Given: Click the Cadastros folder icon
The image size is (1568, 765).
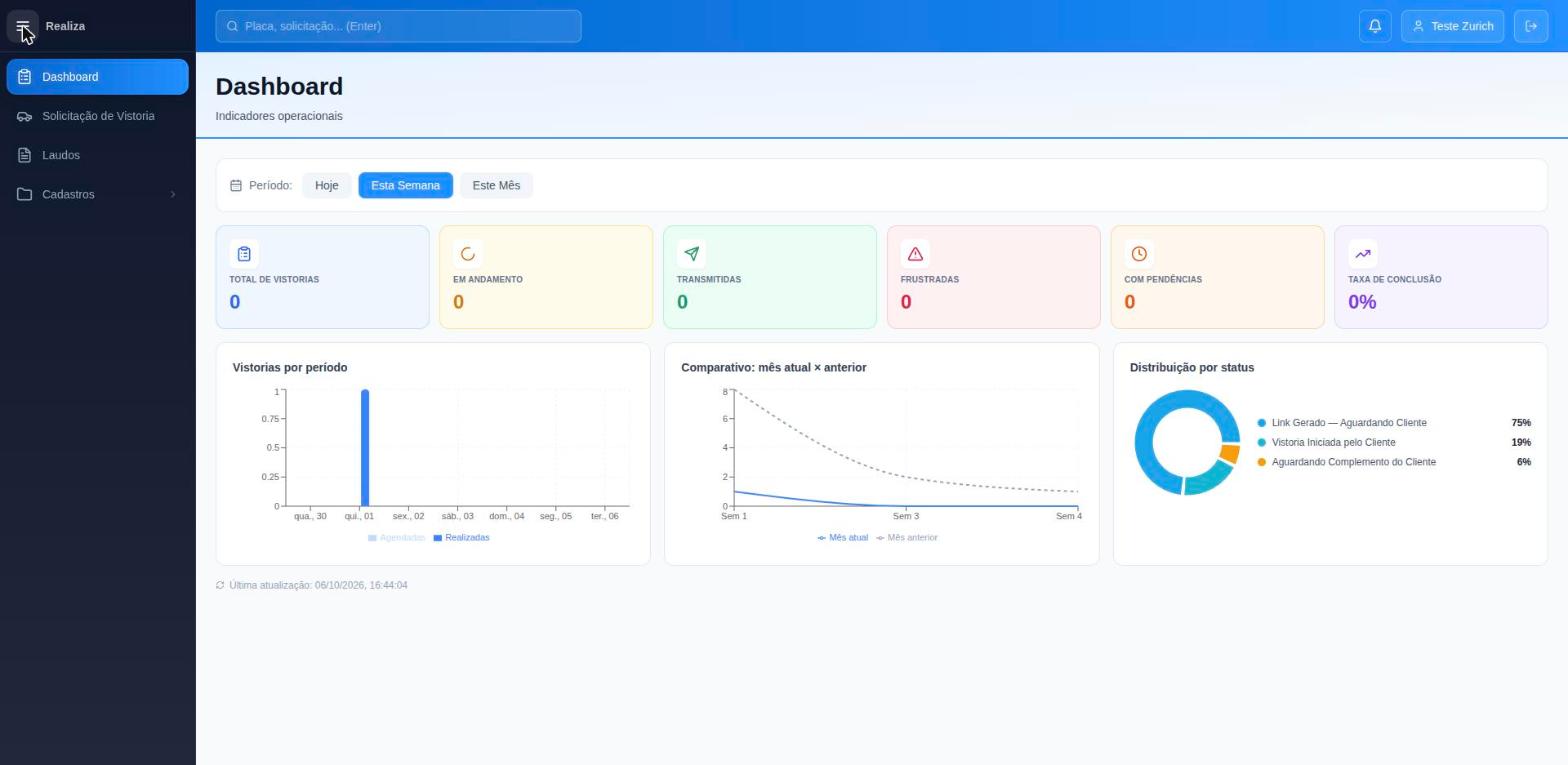Looking at the screenshot, I should point(25,194).
